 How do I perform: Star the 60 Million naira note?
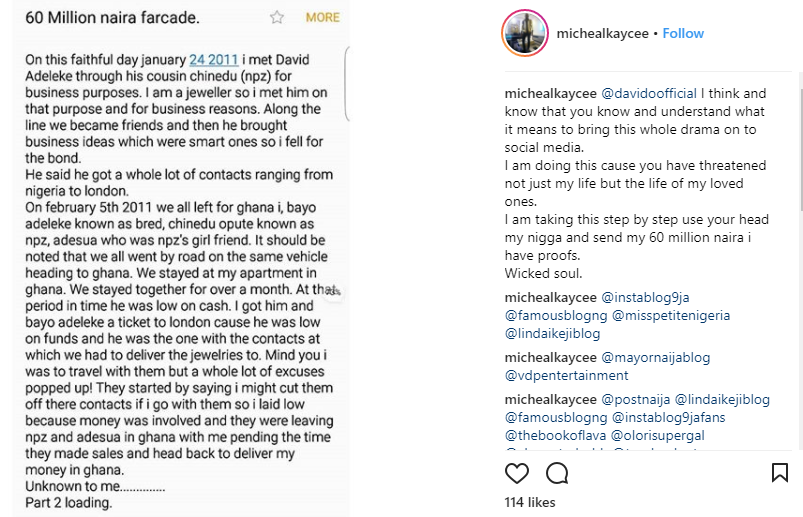[277, 18]
